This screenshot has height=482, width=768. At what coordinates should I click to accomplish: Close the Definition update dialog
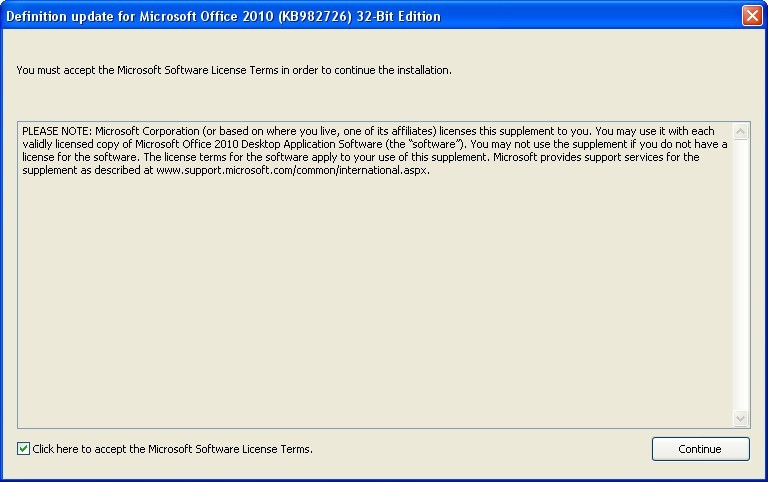[x=752, y=16]
